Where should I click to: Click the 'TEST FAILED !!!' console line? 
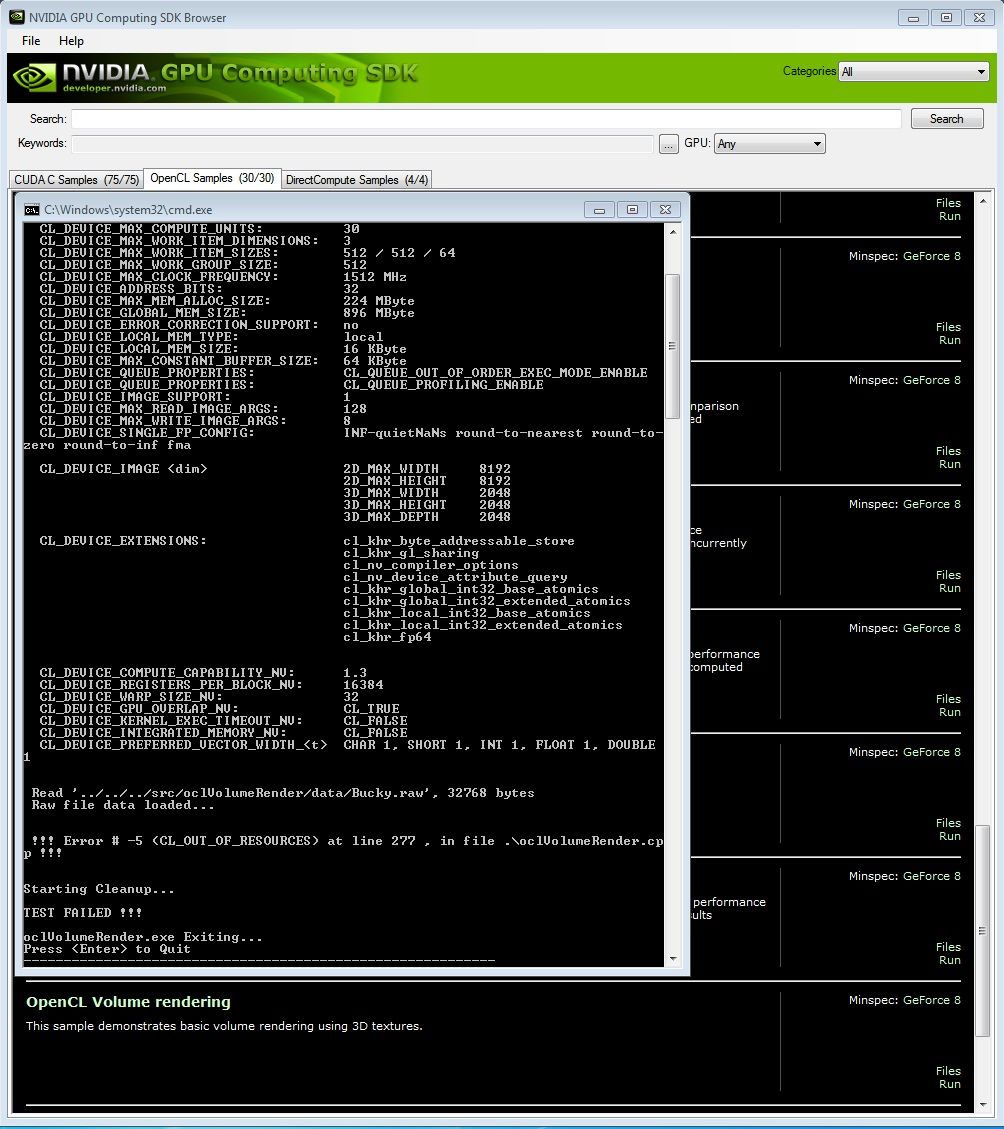pos(82,912)
